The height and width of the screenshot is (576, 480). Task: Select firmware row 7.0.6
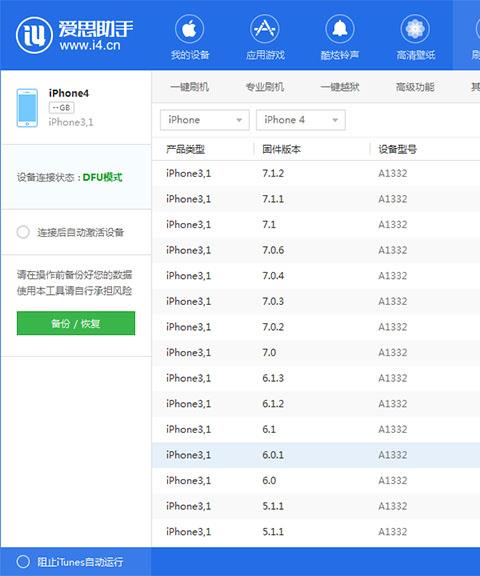(316, 250)
